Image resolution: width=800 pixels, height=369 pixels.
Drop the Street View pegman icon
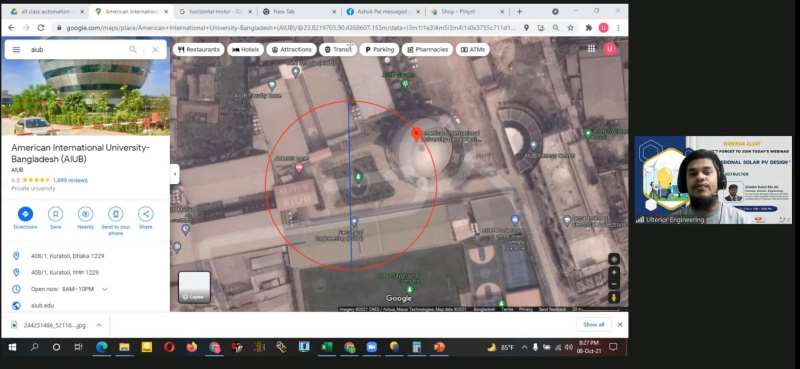tap(614, 297)
